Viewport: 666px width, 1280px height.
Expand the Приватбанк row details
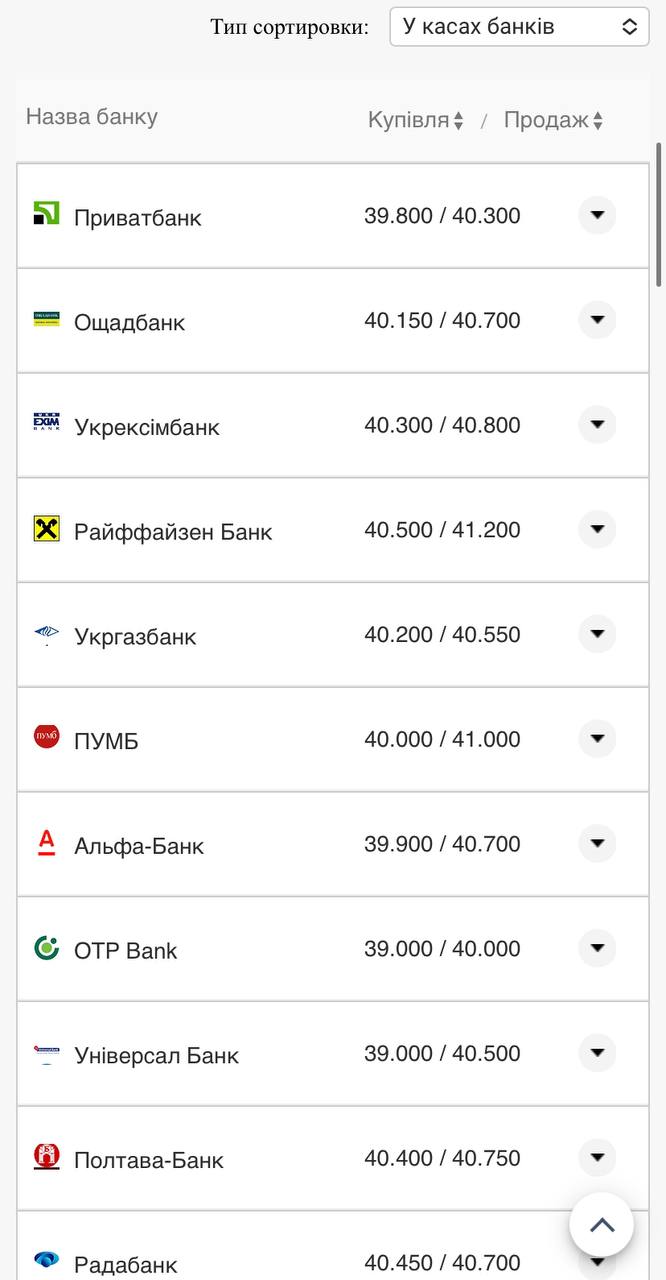tap(597, 215)
